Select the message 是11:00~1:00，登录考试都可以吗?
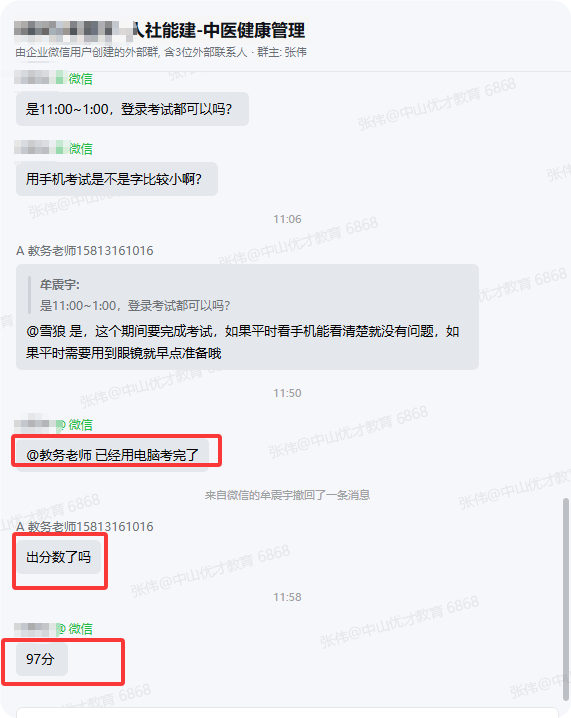This screenshot has width=571, height=718. click(x=132, y=109)
